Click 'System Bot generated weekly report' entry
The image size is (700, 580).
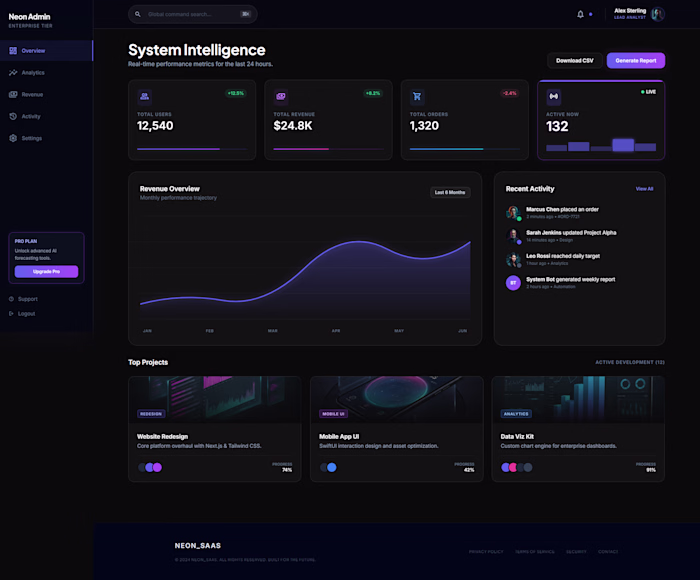[x=580, y=283]
